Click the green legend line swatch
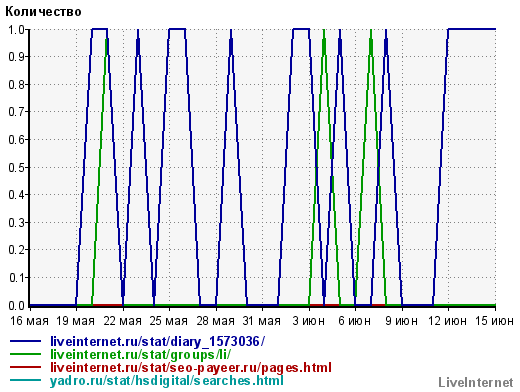This screenshot has width=520, height=392. click(x=25, y=354)
